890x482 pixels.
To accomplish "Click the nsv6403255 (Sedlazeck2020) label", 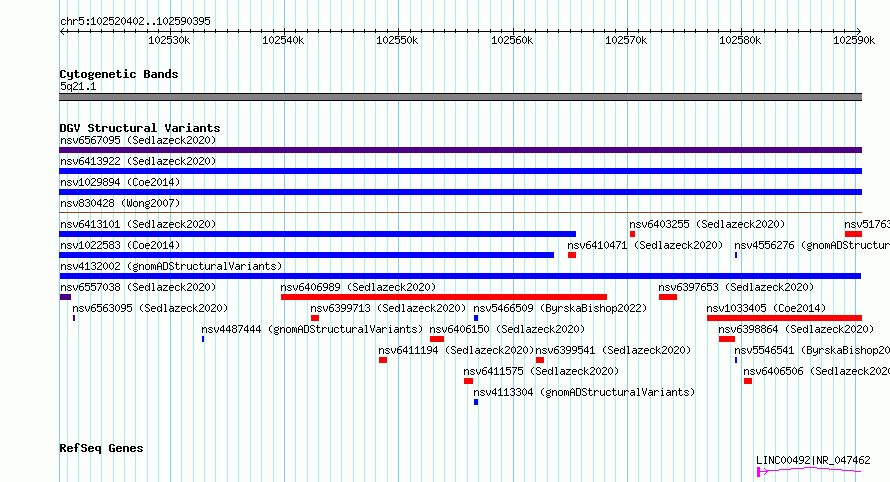I will (x=707, y=224).
